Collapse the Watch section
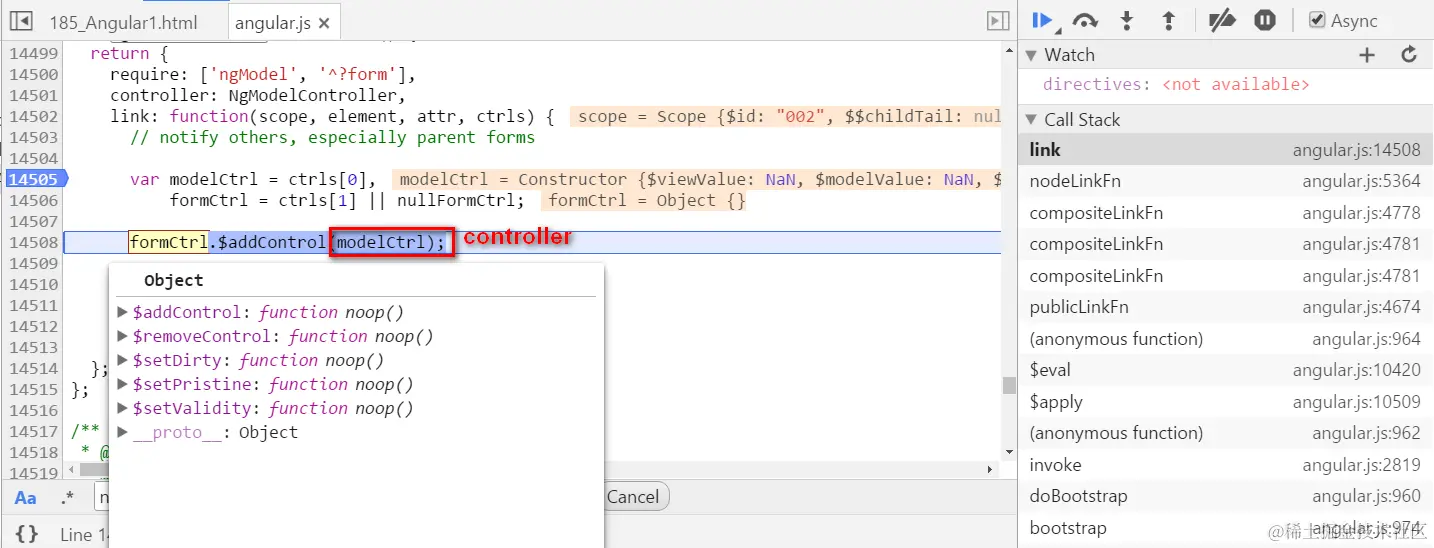1434x548 pixels. click(x=1032, y=55)
